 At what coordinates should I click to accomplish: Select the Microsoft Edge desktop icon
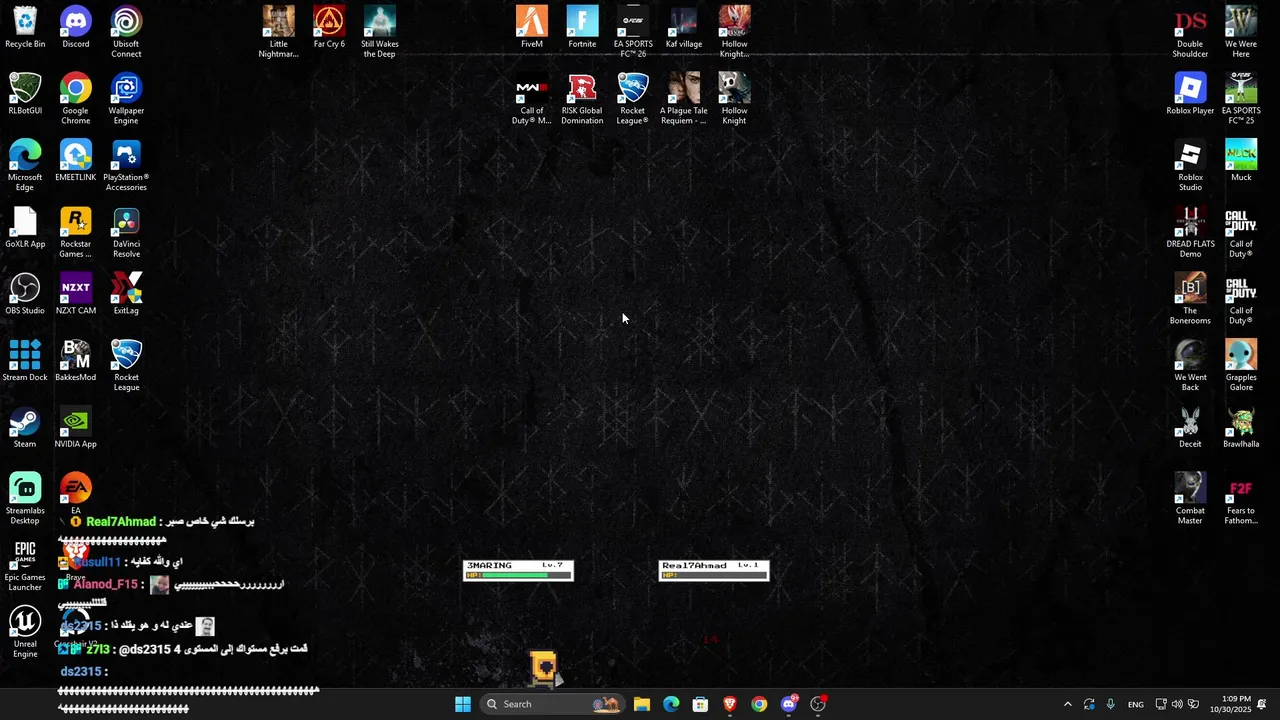(25, 166)
